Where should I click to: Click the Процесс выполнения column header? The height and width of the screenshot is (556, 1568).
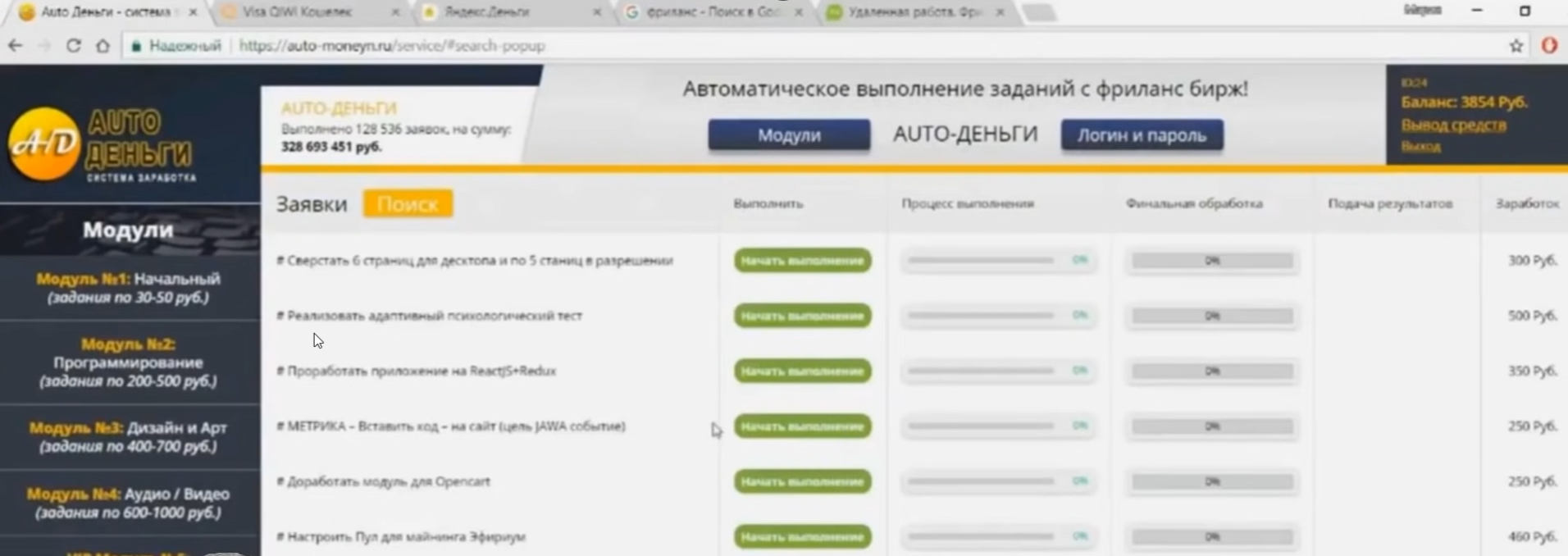(968, 203)
